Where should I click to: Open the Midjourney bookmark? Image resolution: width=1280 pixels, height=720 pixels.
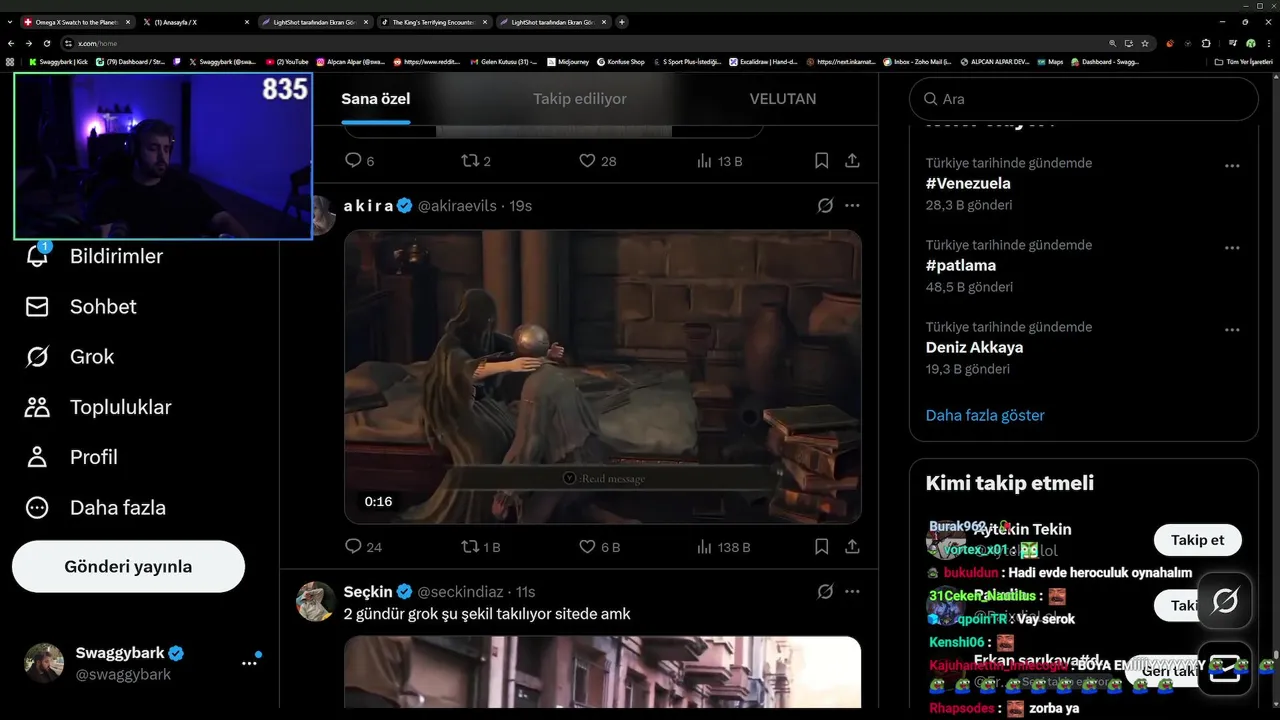tap(567, 62)
